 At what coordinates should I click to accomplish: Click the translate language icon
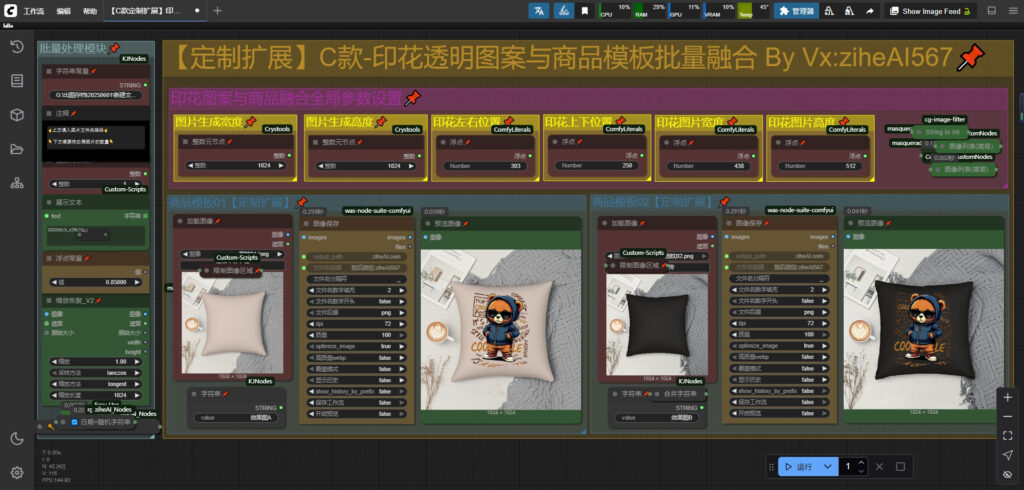[x=538, y=10]
